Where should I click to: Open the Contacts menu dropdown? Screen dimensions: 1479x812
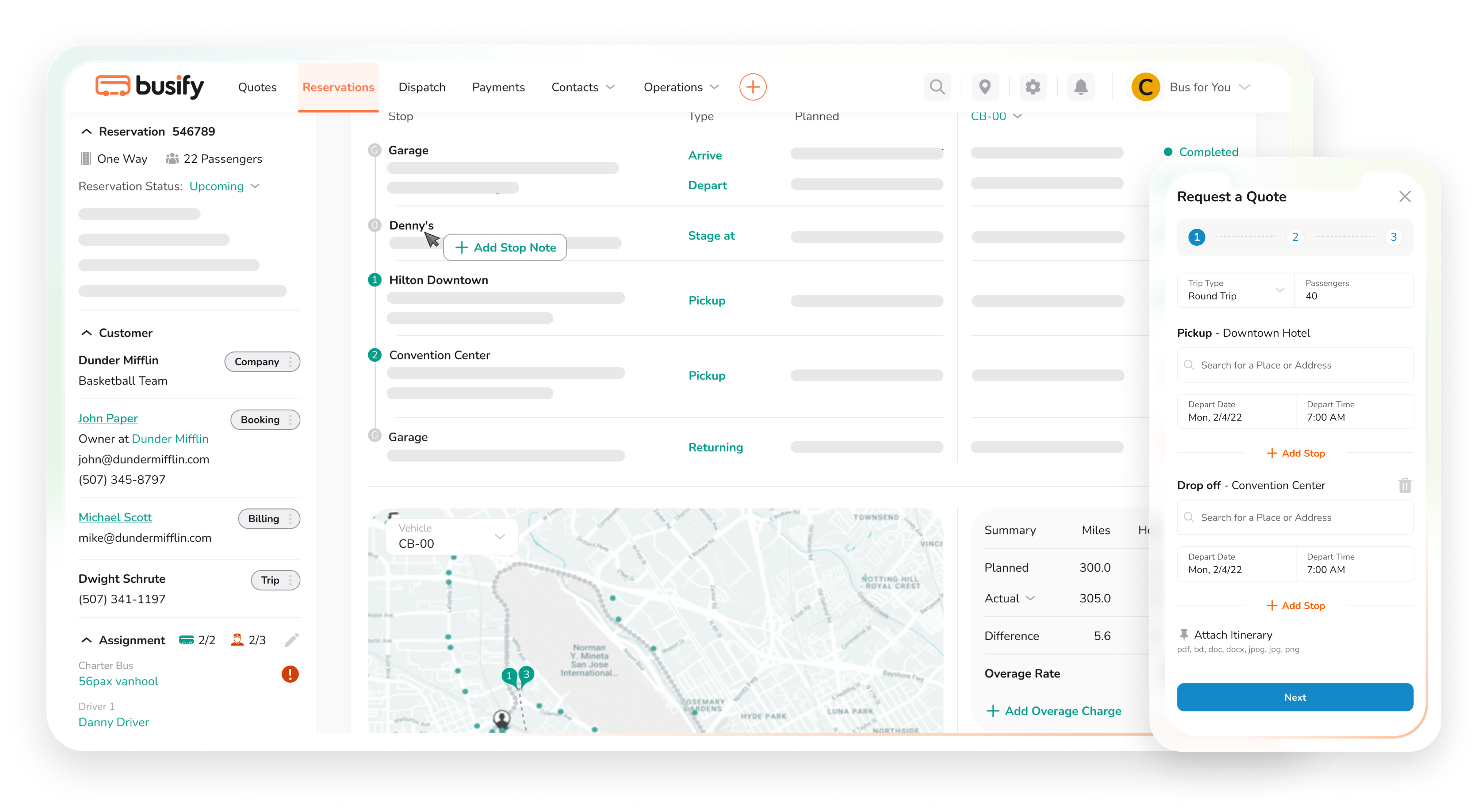click(x=583, y=87)
